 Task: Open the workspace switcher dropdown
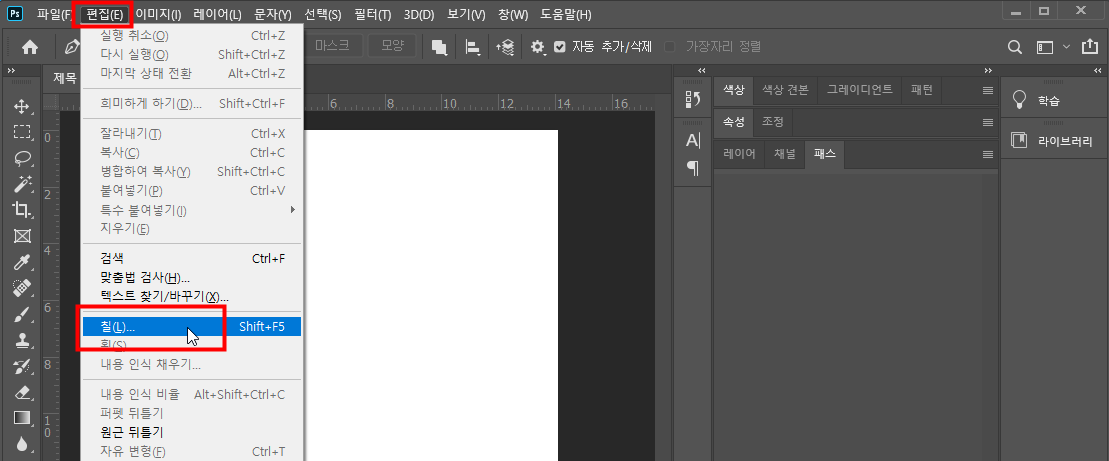point(1051,47)
